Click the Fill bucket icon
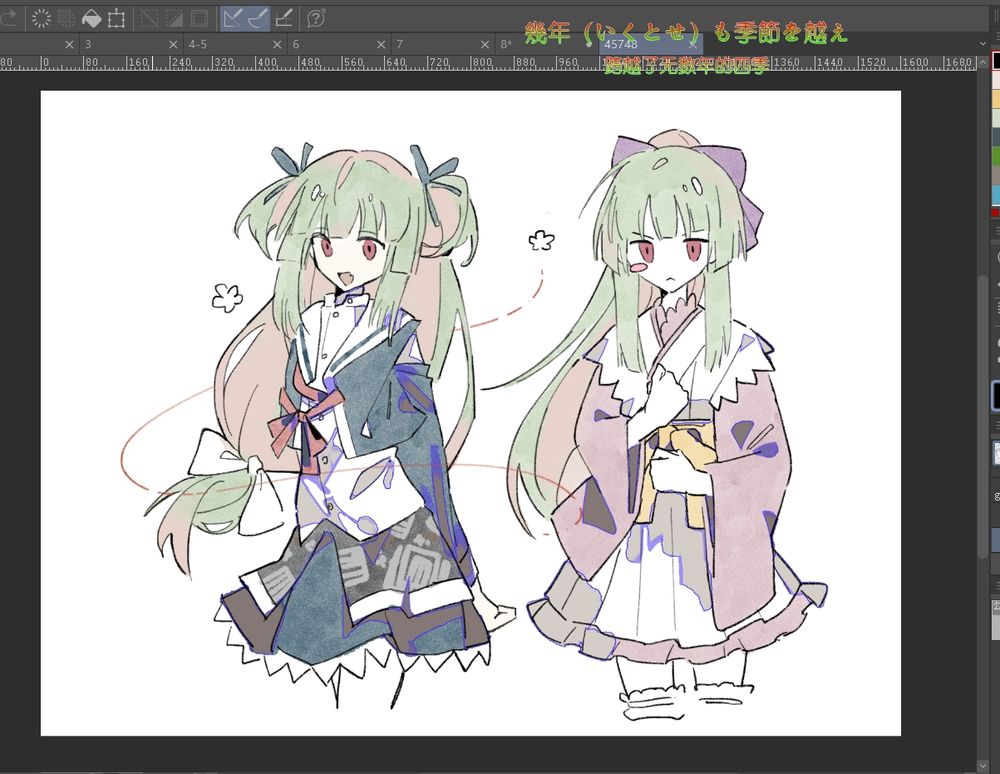The height and width of the screenshot is (774, 1000). (92, 18)
